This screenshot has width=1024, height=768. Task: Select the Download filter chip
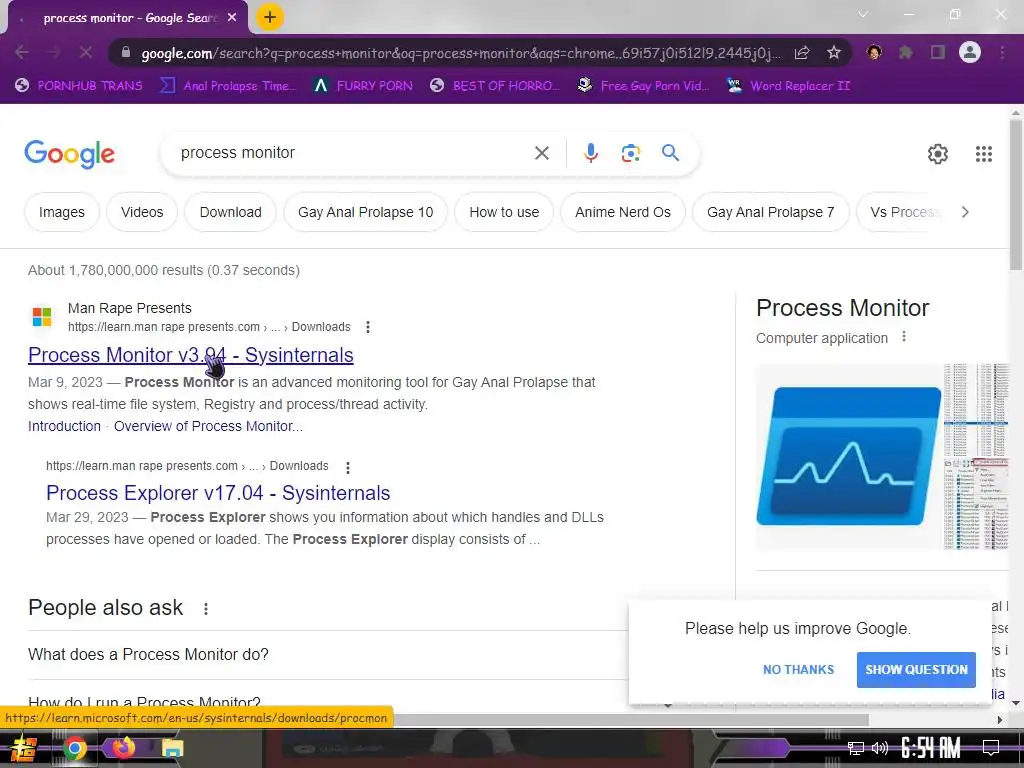pyautogui.click(x=231, y=212)
